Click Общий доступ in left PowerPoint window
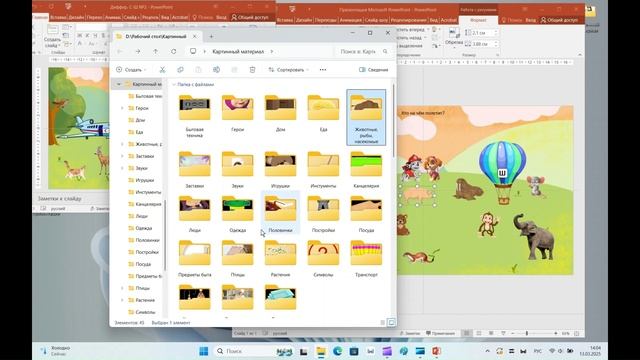The image size is (640, 360). pos(249,18)
